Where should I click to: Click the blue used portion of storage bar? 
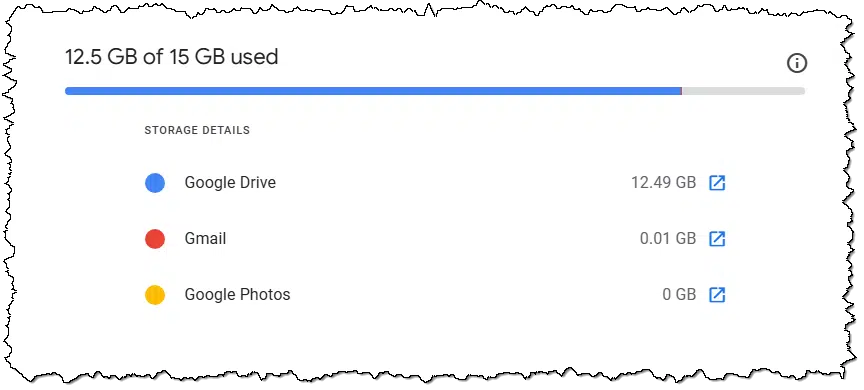click(x=373, y=91)
